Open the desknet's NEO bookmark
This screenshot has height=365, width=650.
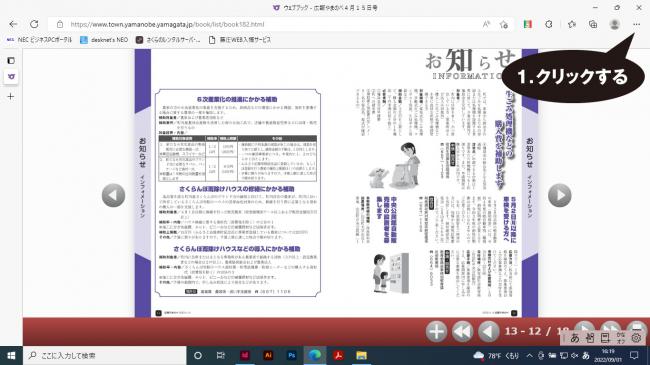tap(104, 40)
